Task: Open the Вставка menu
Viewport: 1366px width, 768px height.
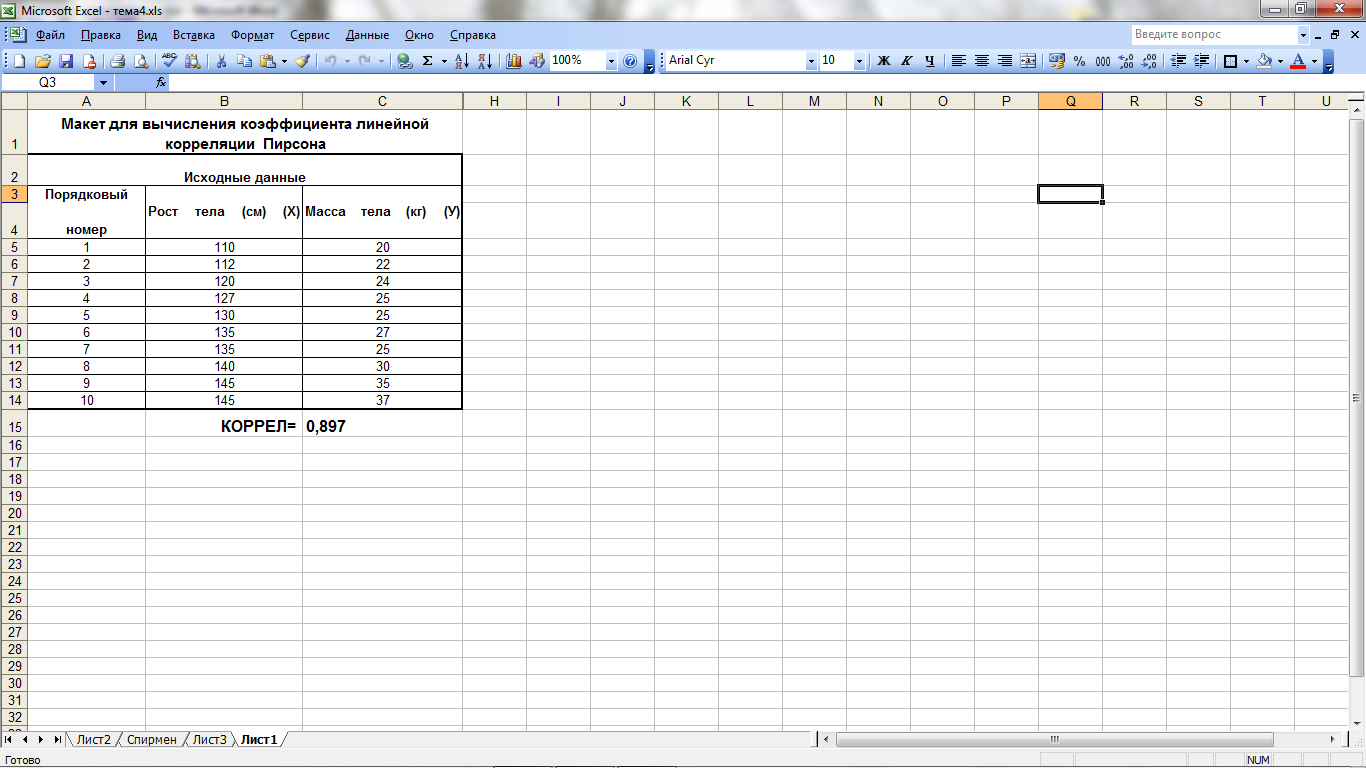Action: [x=193, y=35]
